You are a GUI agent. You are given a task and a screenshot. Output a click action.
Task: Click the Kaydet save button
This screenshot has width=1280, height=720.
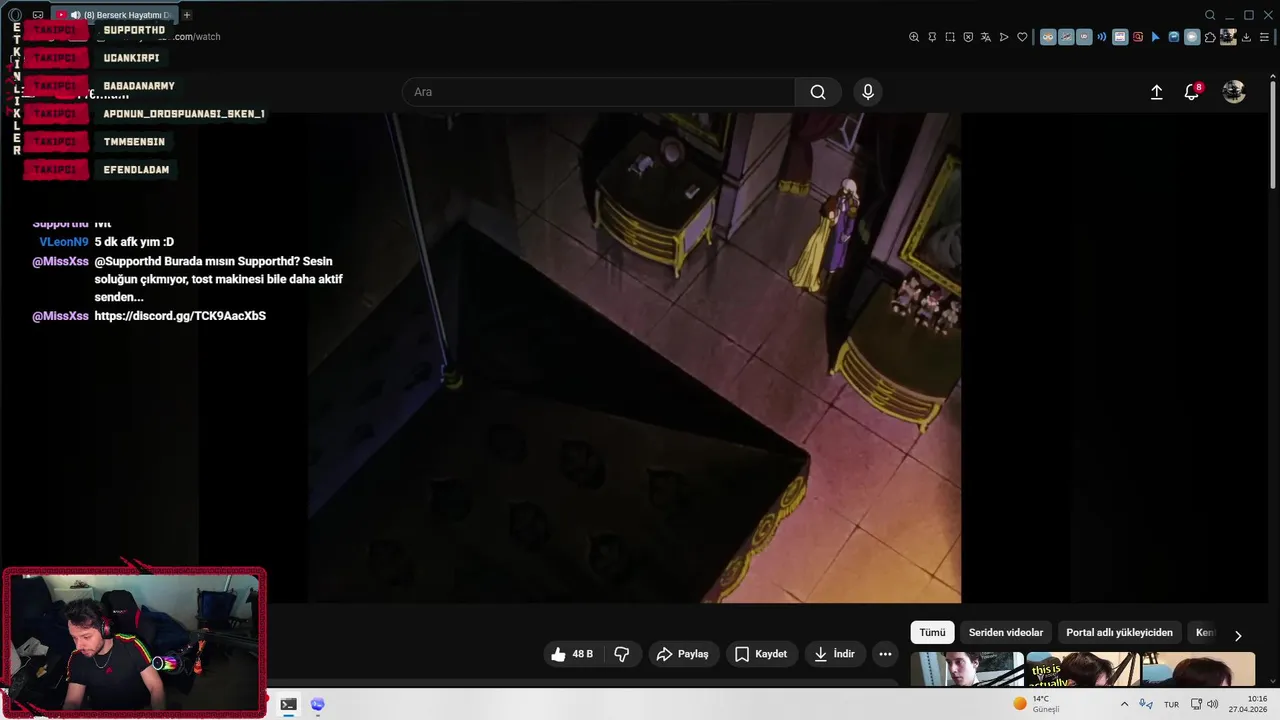tap(762, 654)
